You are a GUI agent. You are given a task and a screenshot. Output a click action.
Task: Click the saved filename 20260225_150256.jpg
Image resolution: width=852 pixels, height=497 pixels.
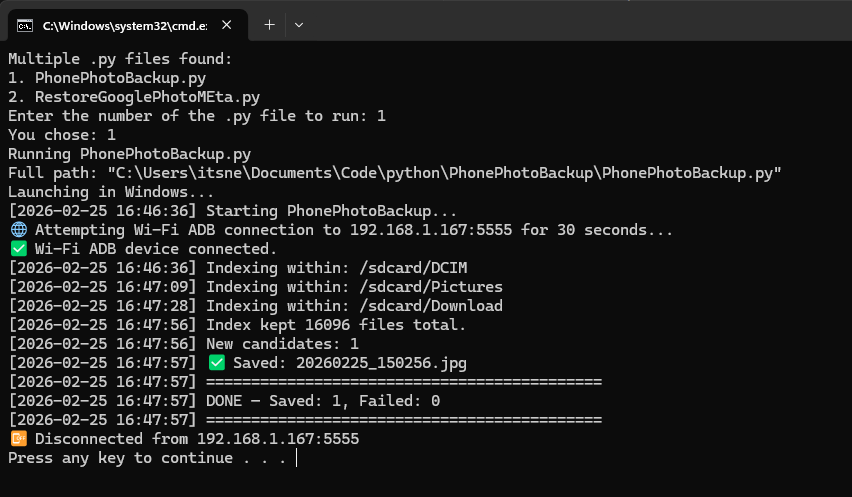point(381,363)
